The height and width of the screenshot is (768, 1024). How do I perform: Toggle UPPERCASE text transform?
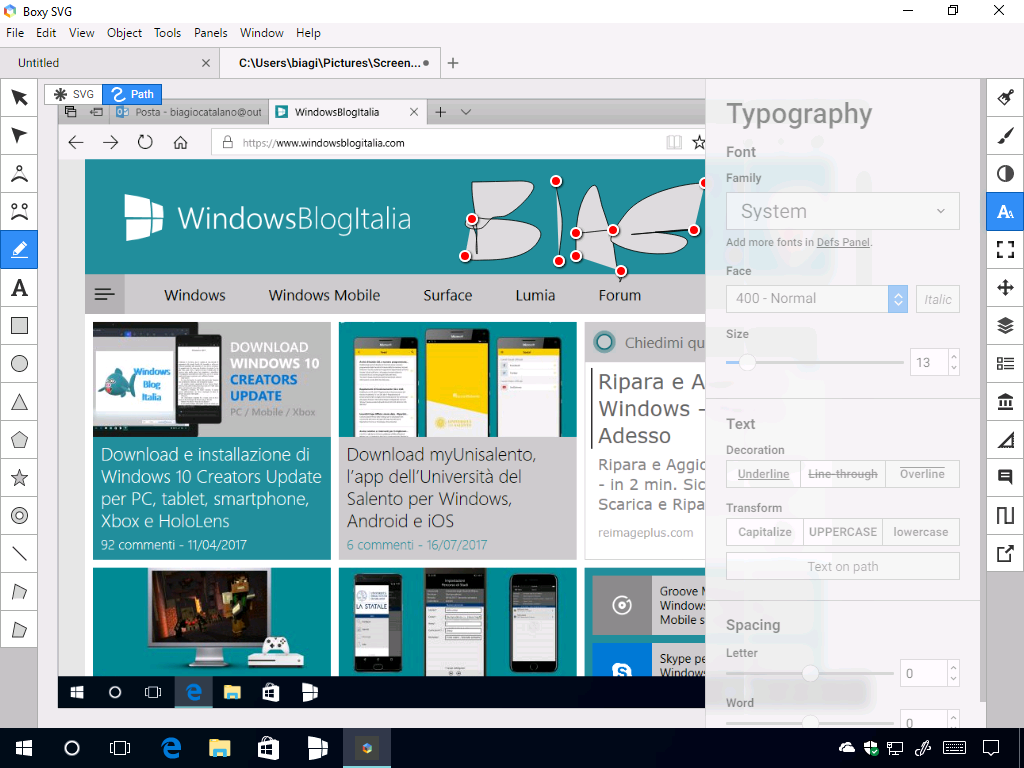click(x=842, y=532)
